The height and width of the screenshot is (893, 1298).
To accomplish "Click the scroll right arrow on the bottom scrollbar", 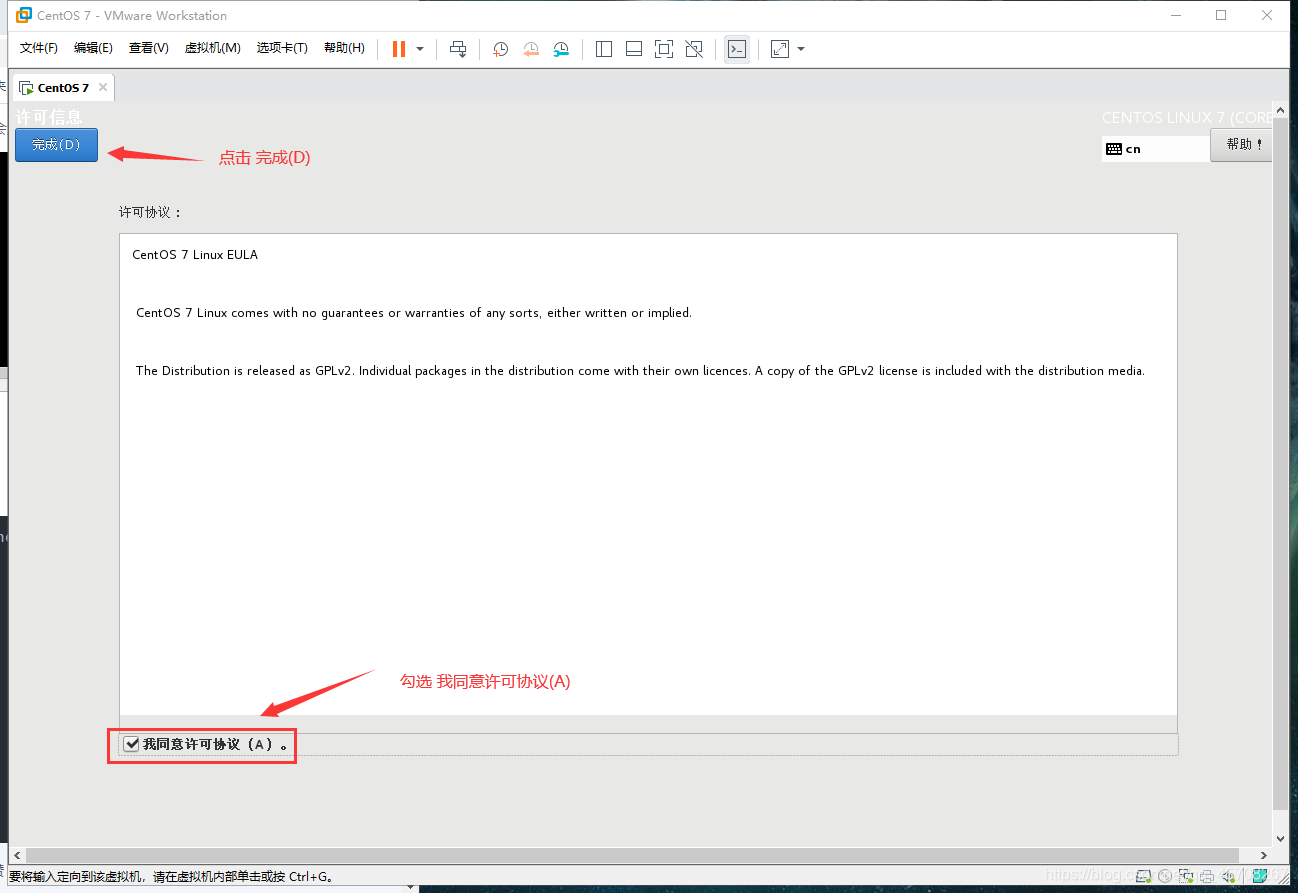I will pyautogui.click(x=1265, y=856).
